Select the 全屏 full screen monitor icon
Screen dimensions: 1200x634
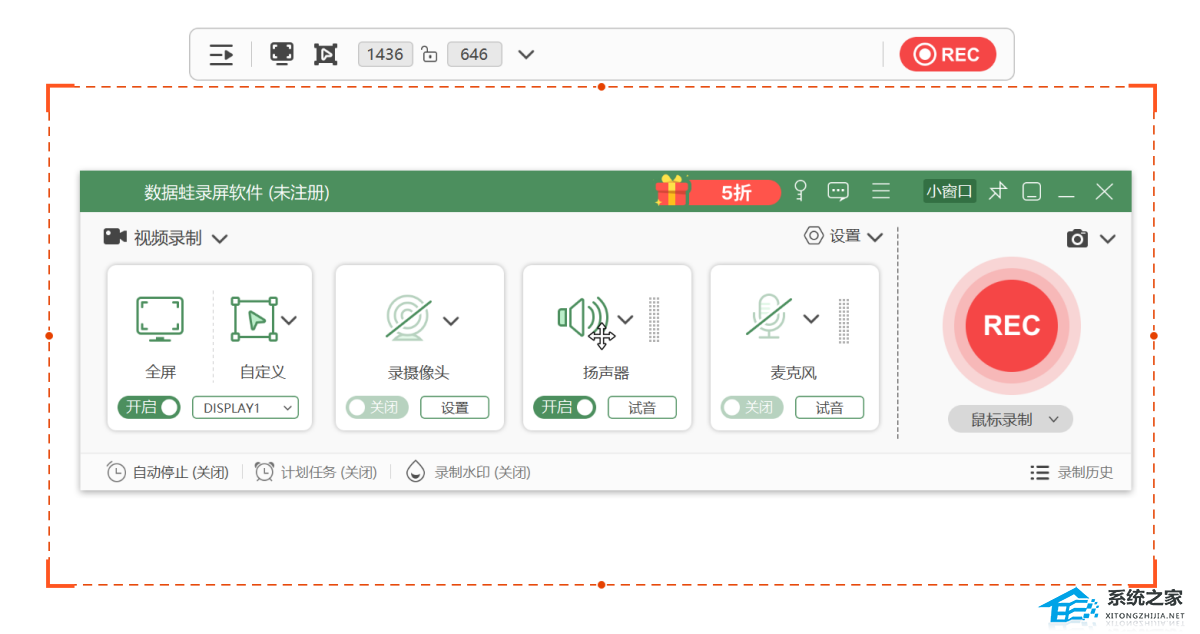tap(160, 319)
